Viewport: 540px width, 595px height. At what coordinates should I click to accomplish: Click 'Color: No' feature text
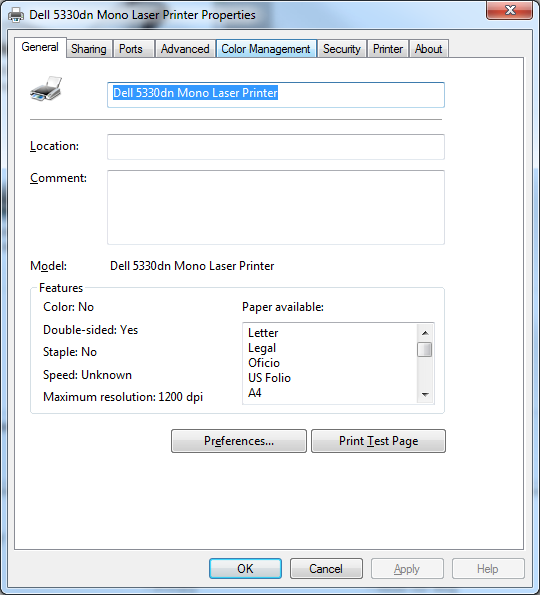(68, 307)
